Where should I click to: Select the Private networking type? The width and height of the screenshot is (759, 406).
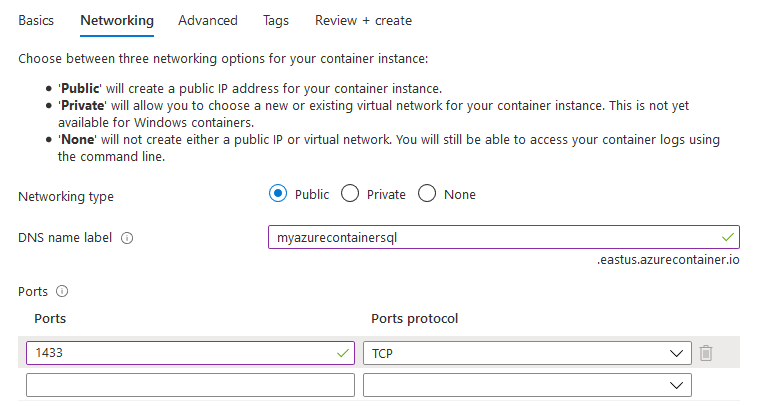(349, 194)
